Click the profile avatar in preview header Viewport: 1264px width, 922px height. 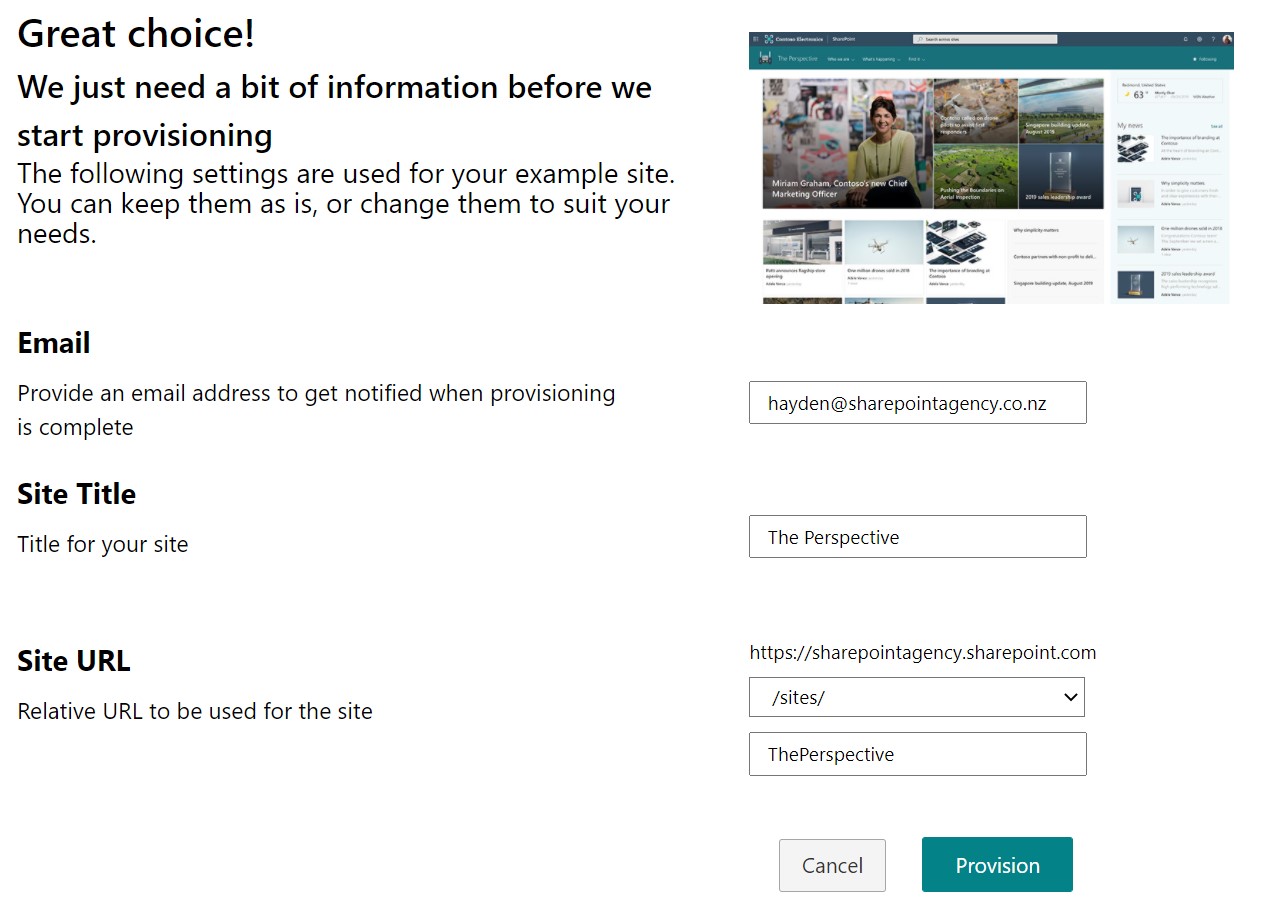click(x=1227, y=39)
